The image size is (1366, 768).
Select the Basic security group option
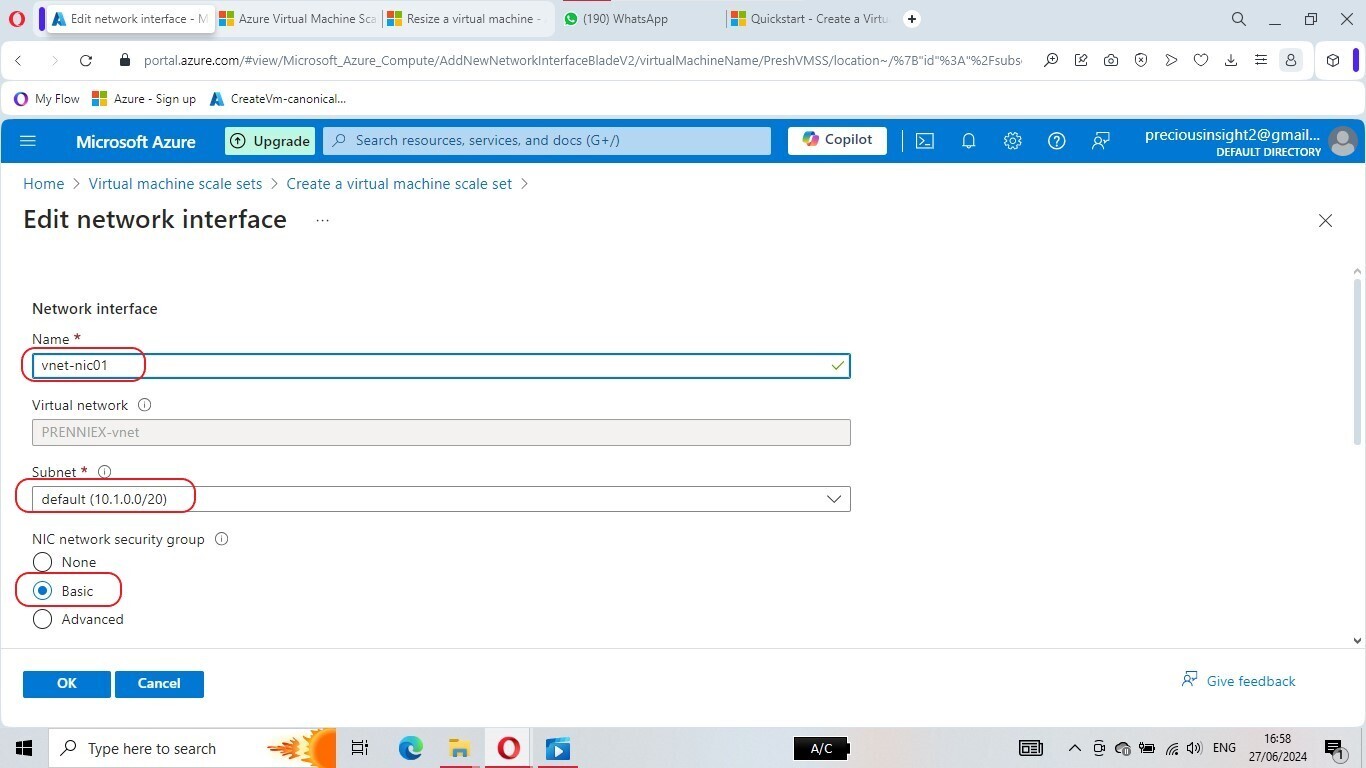coord(42,591)
